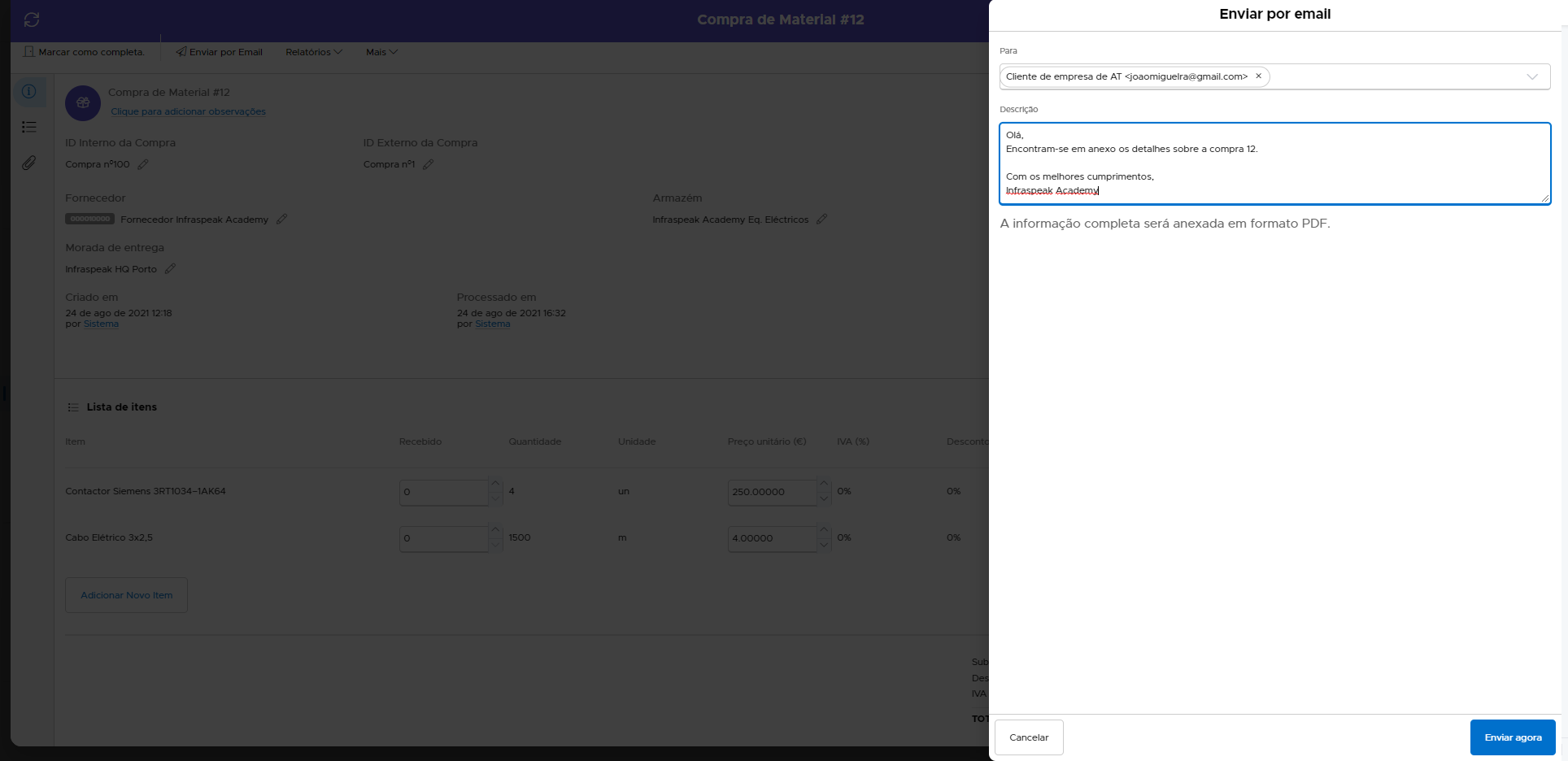Click the refresh icon in the header

(x=32, y=19)
